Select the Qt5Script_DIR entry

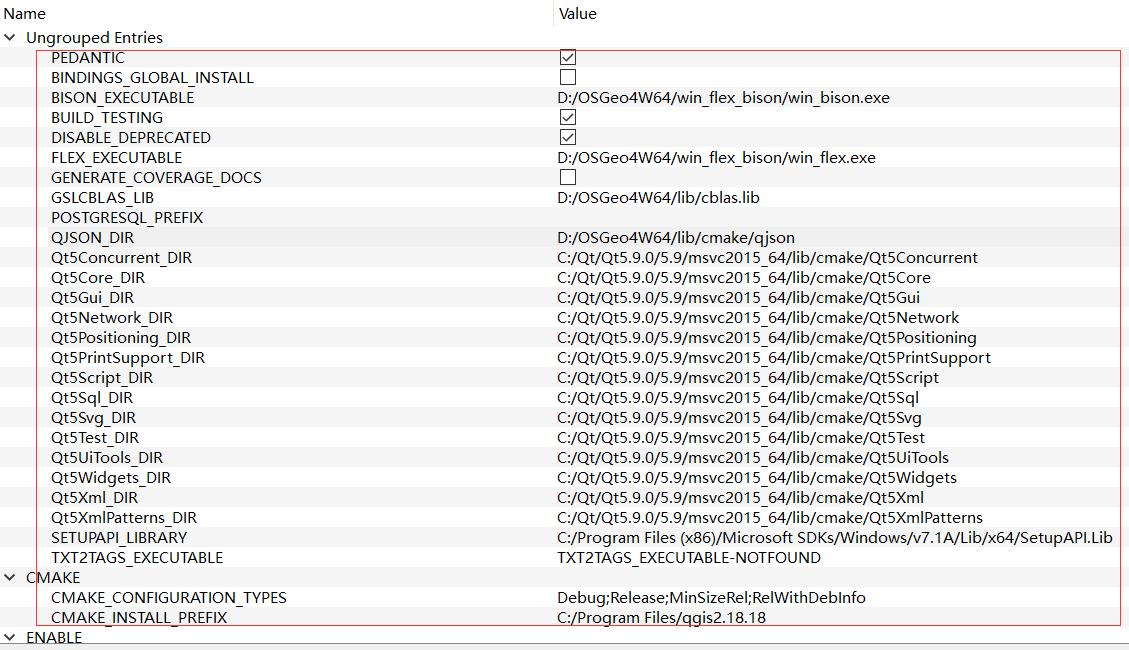pyautogui.click(x=102, y=378)
